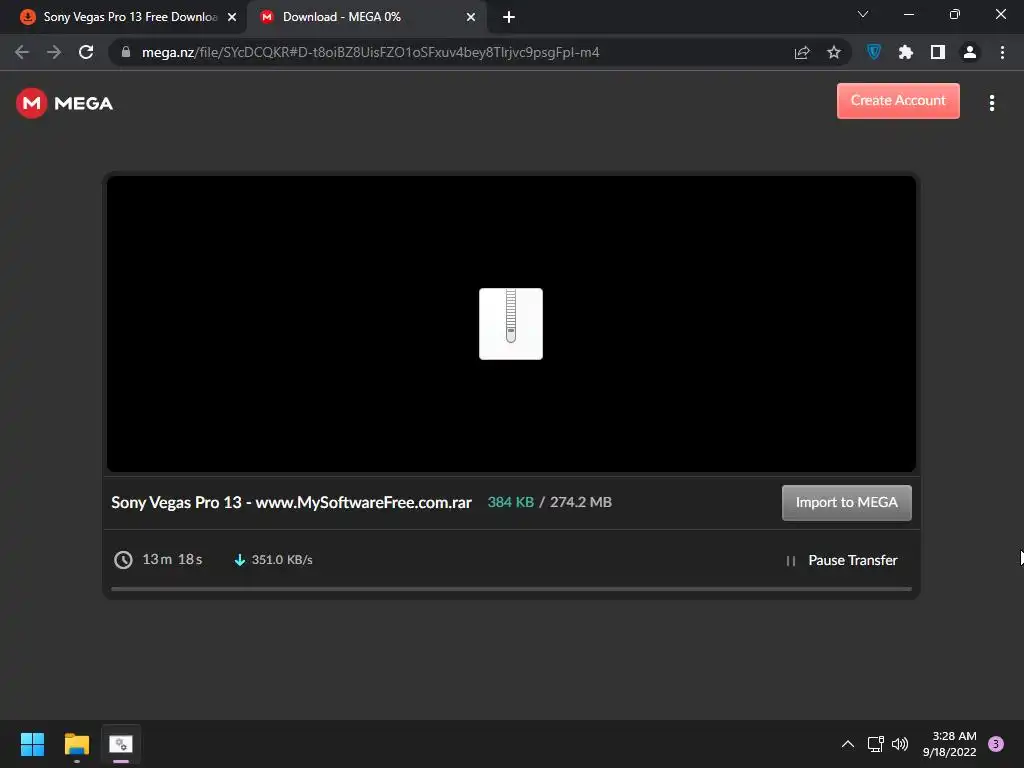Open the clock showing 3:28 AM
This screenshot has height=768, width=1024.
tap(949, 744)
